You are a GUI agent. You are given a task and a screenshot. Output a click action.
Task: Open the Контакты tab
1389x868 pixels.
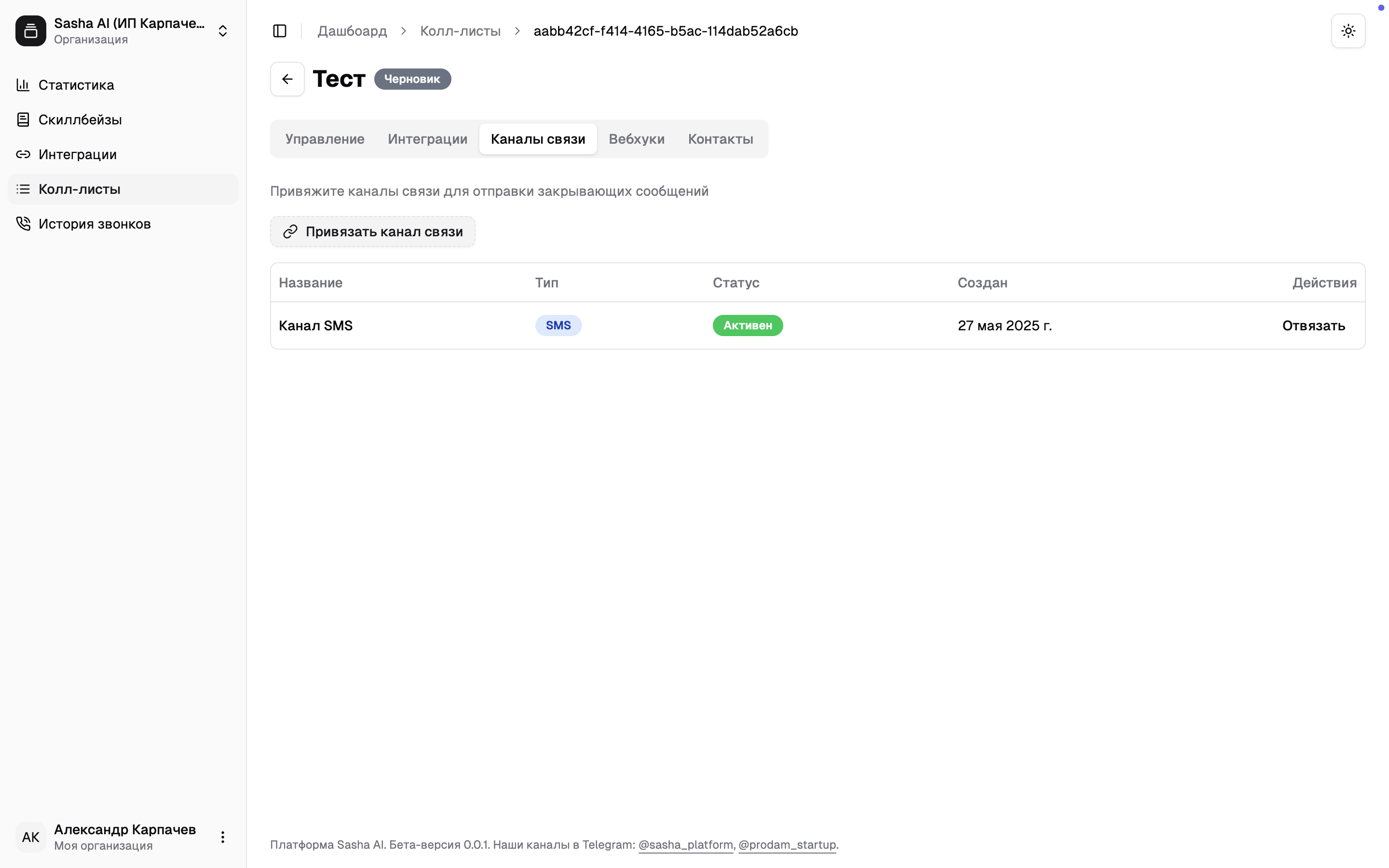pyautogui.click(x=721, y=139)
